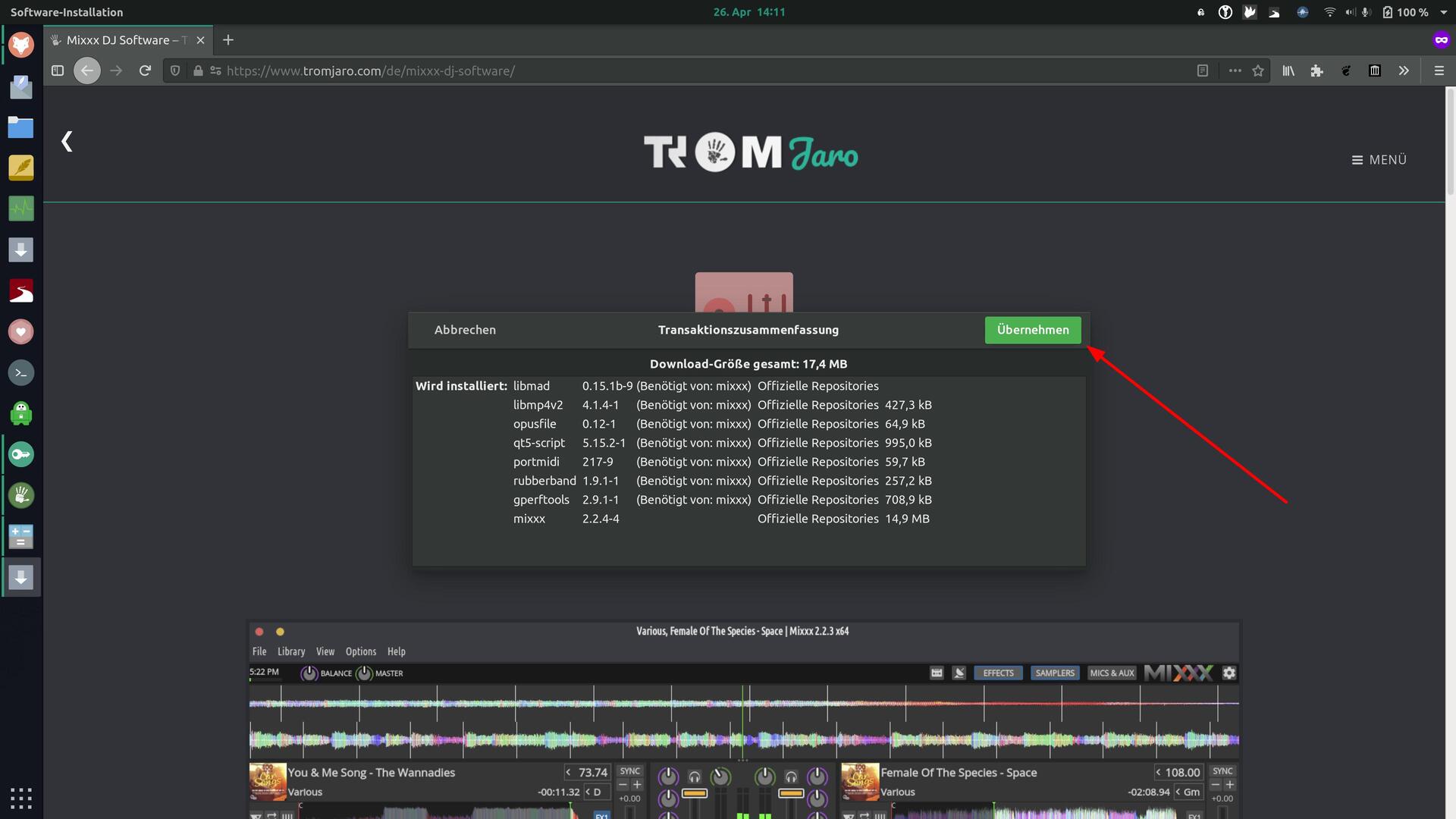Click the green Übernehmen button

coord(1032,330)
